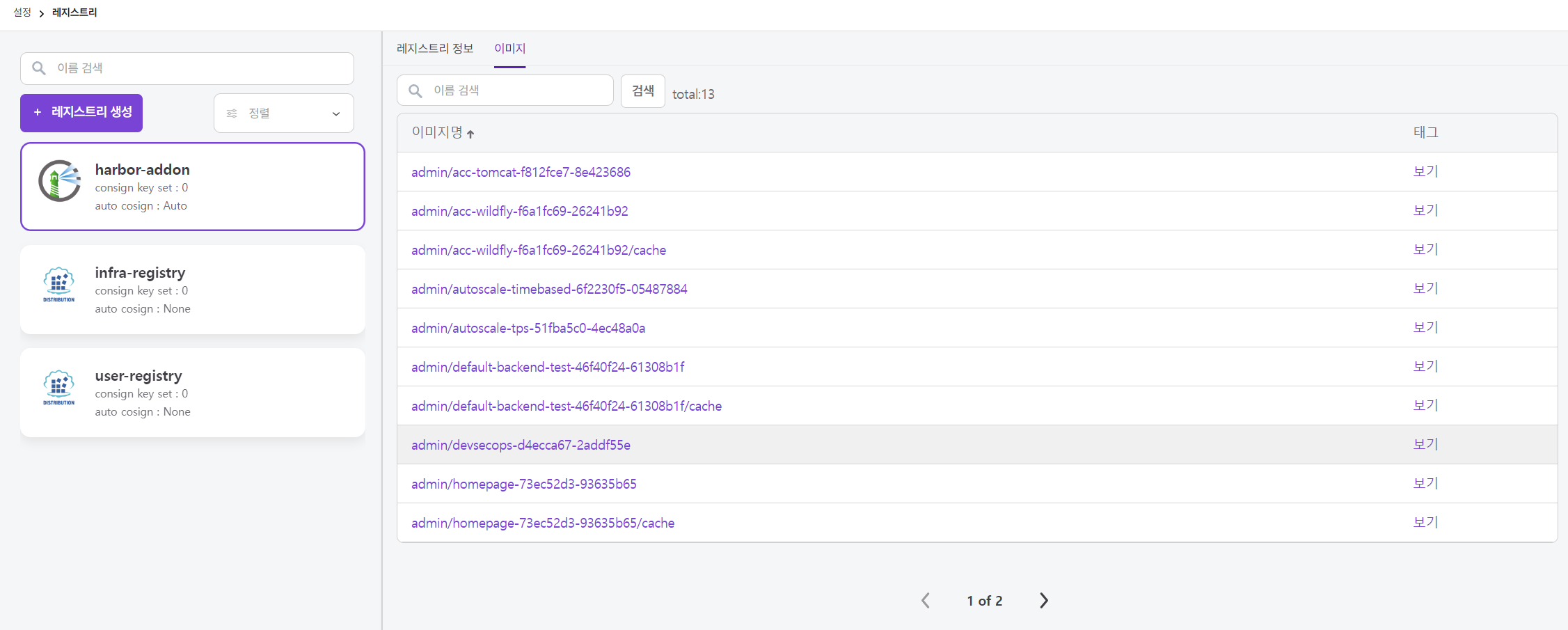Screen dimensions: 1568x630
Task: Click 보기 for autoscale-timebased row
Action: point(1425,288)
